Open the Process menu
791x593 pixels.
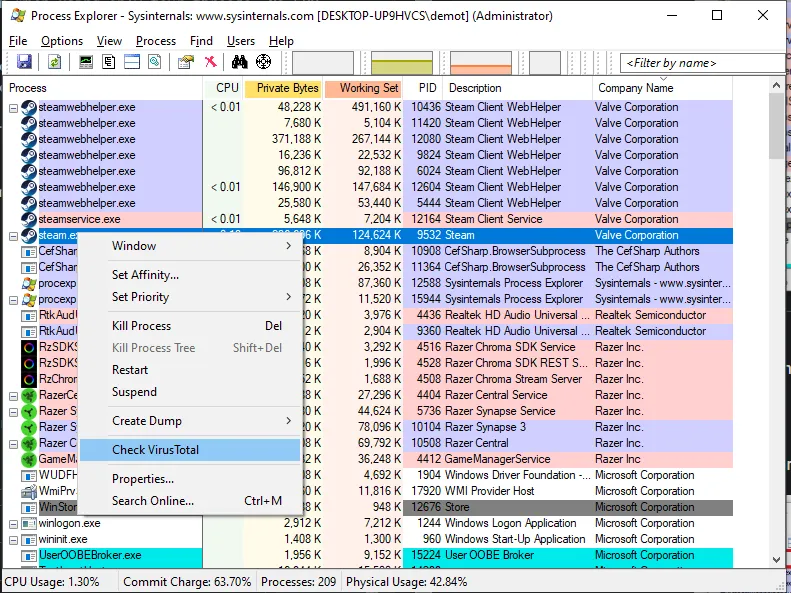[156, 41]
